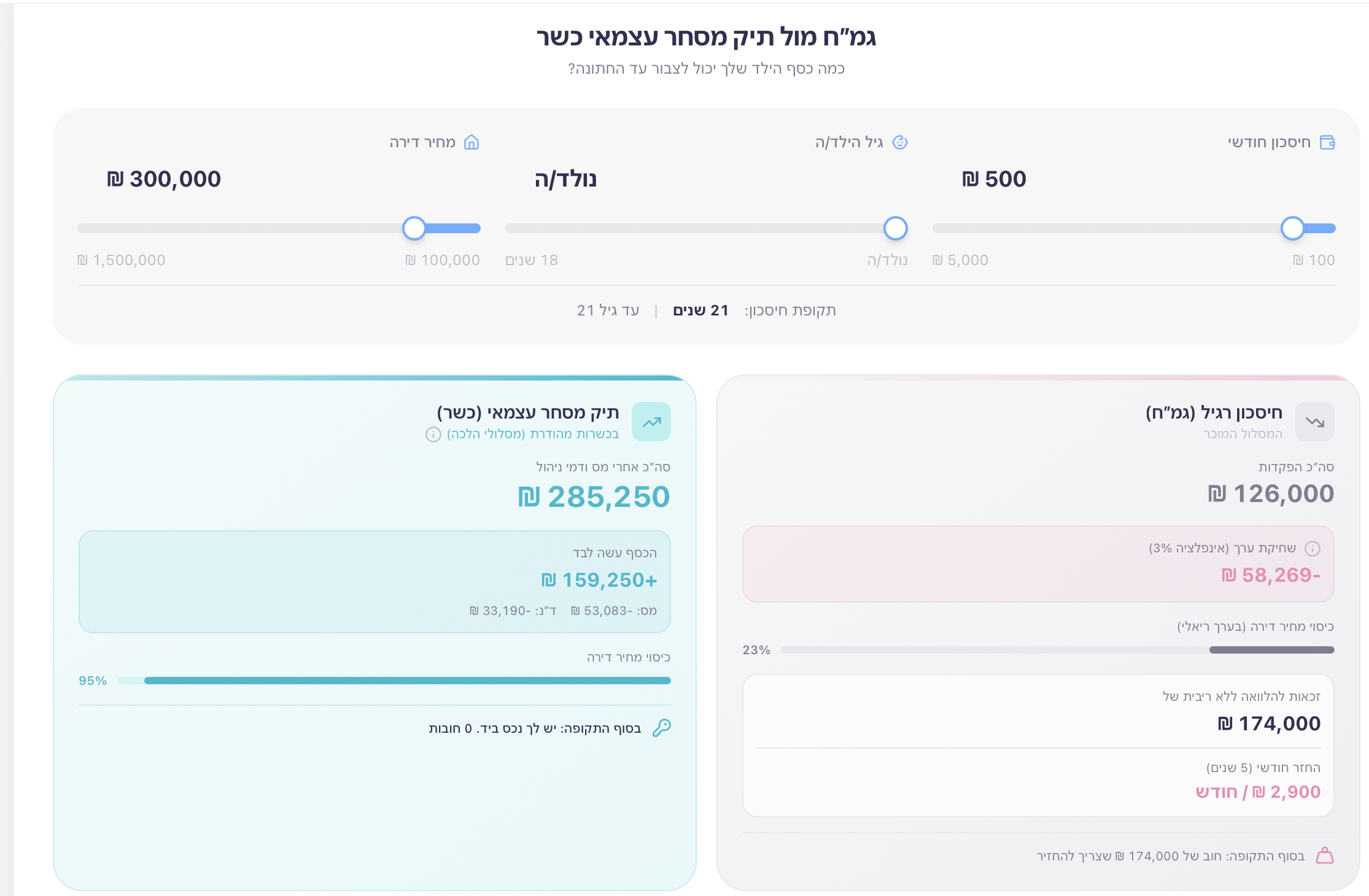Click the 285,250 ₪ total amount
Image resolution: width=1369 pixels, height=896 pixels.
tap(593, 496)
